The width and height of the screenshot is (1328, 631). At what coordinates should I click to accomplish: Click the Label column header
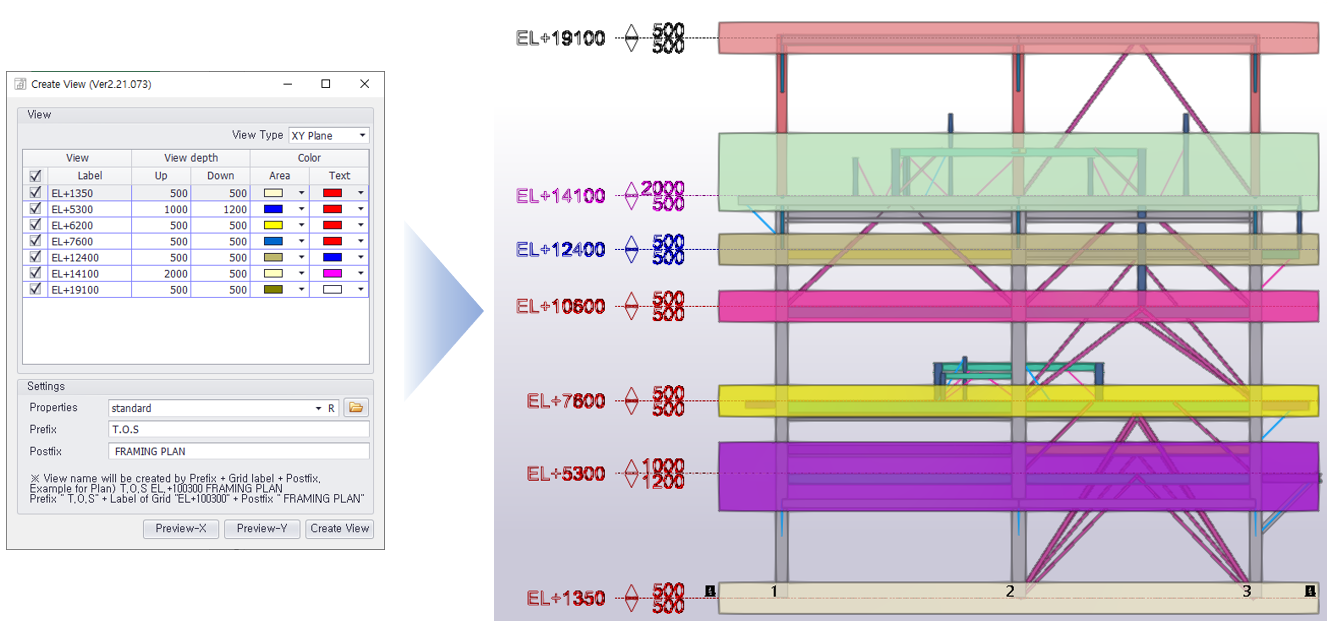(x=90, y=176)
